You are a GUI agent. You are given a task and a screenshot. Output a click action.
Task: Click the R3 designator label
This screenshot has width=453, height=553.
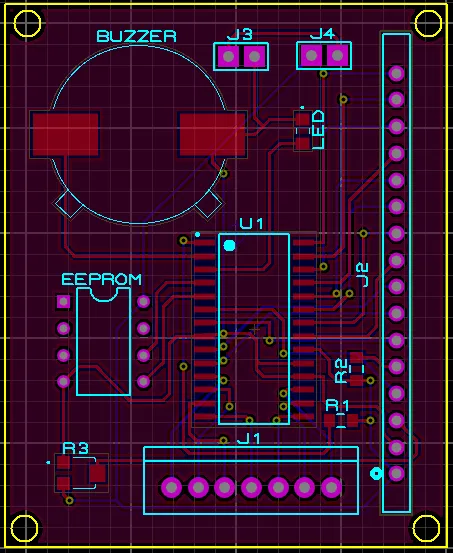[x=75, y=448]
